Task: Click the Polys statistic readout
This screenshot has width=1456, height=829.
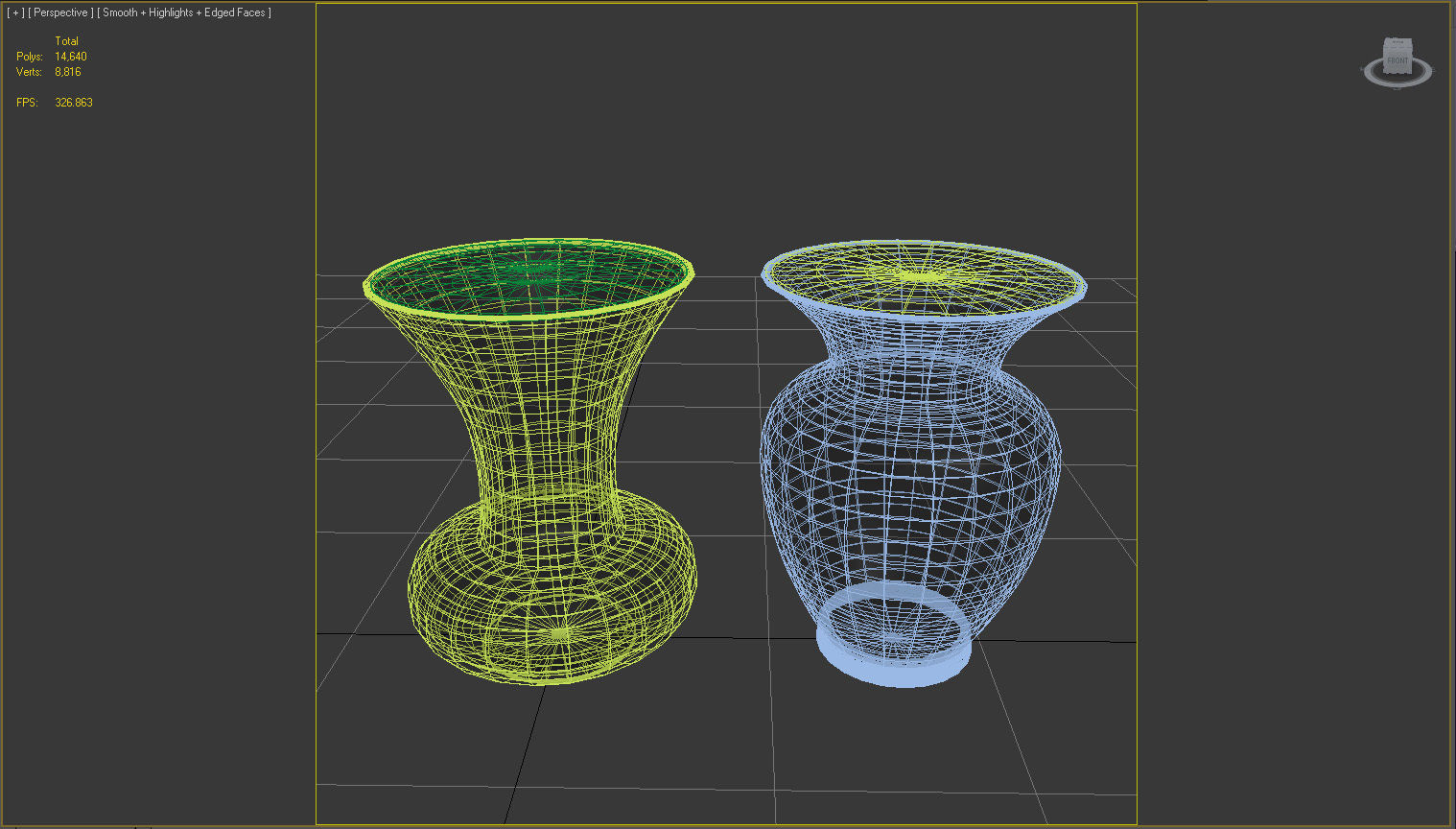Action: coord(55,57)
